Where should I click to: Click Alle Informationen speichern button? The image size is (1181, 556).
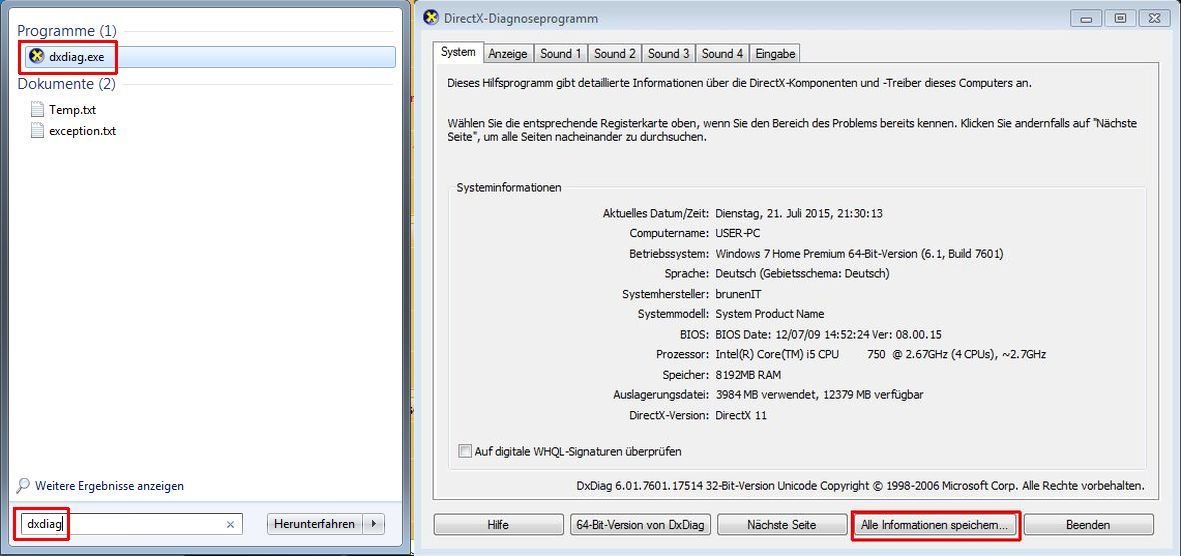pos(934,524)
